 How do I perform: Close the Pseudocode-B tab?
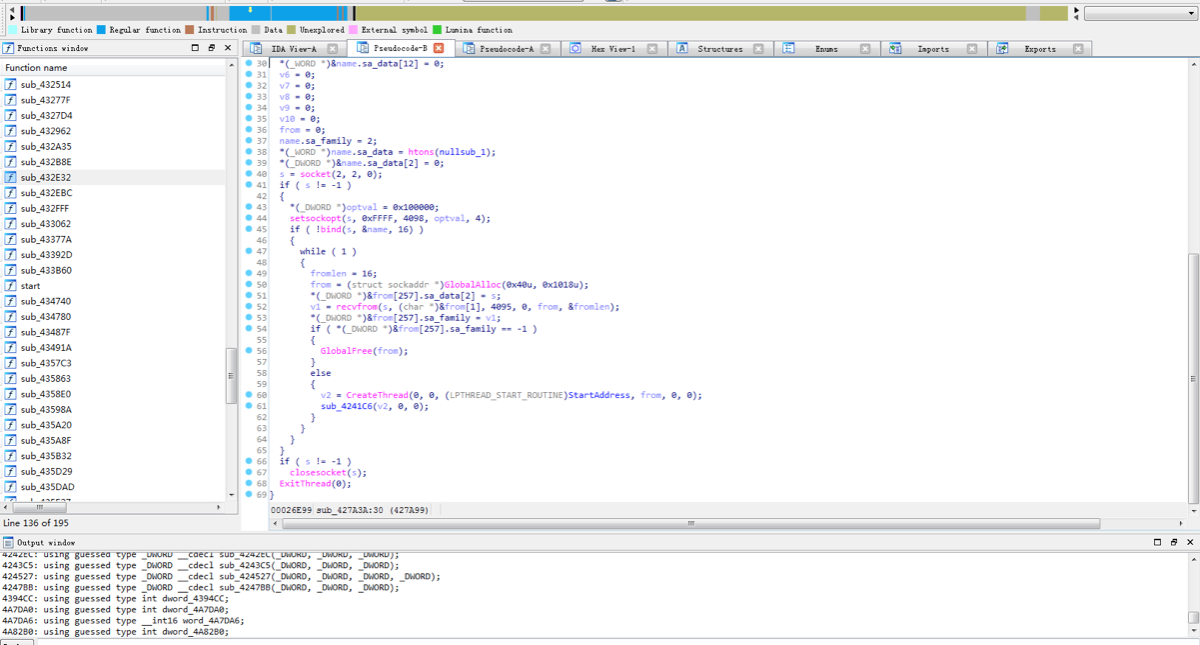point(438,48)
